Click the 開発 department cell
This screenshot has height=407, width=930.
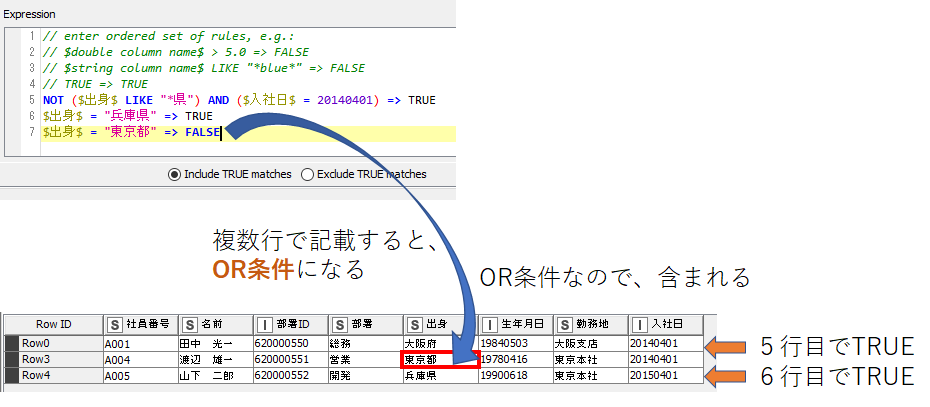pyautogui.click(x=365, y=376)
